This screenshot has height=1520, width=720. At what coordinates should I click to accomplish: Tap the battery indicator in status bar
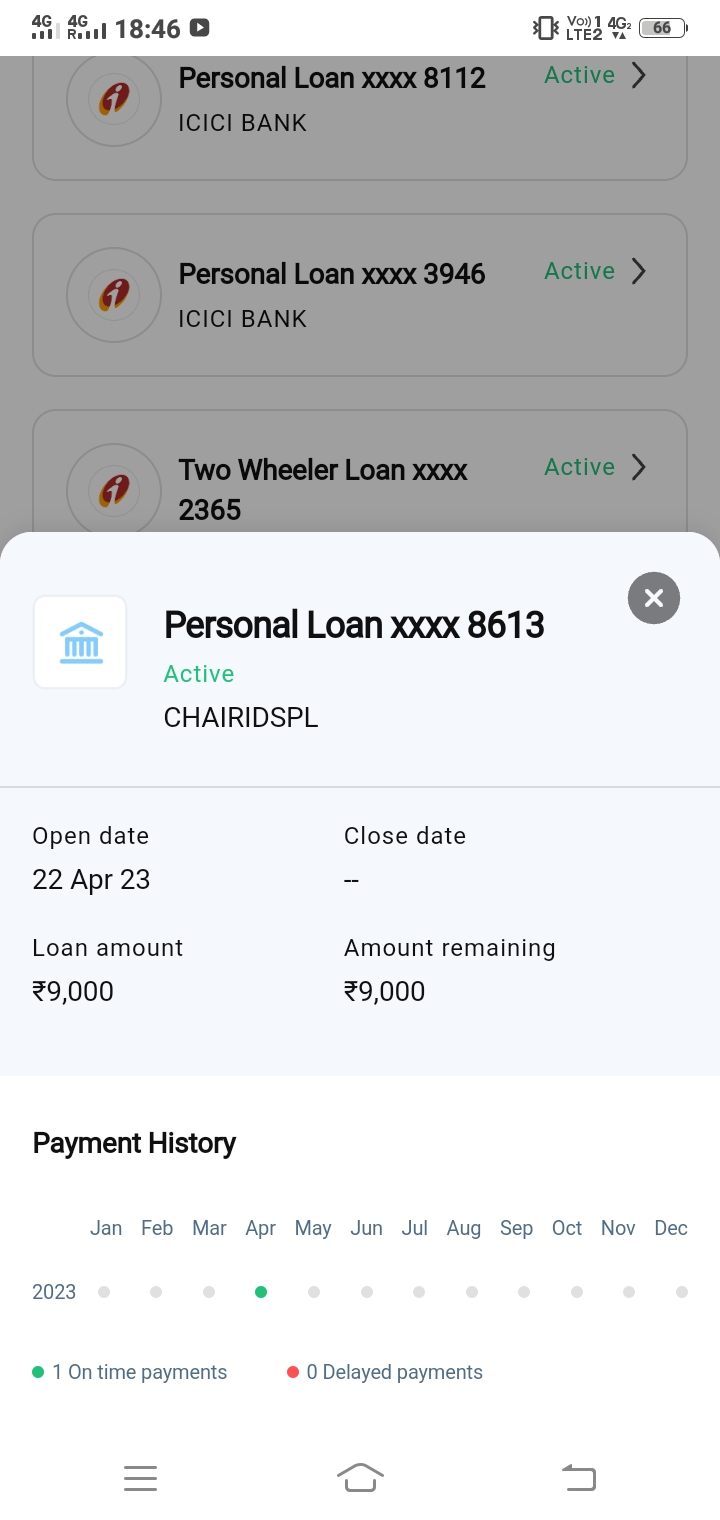coord(662,28)
